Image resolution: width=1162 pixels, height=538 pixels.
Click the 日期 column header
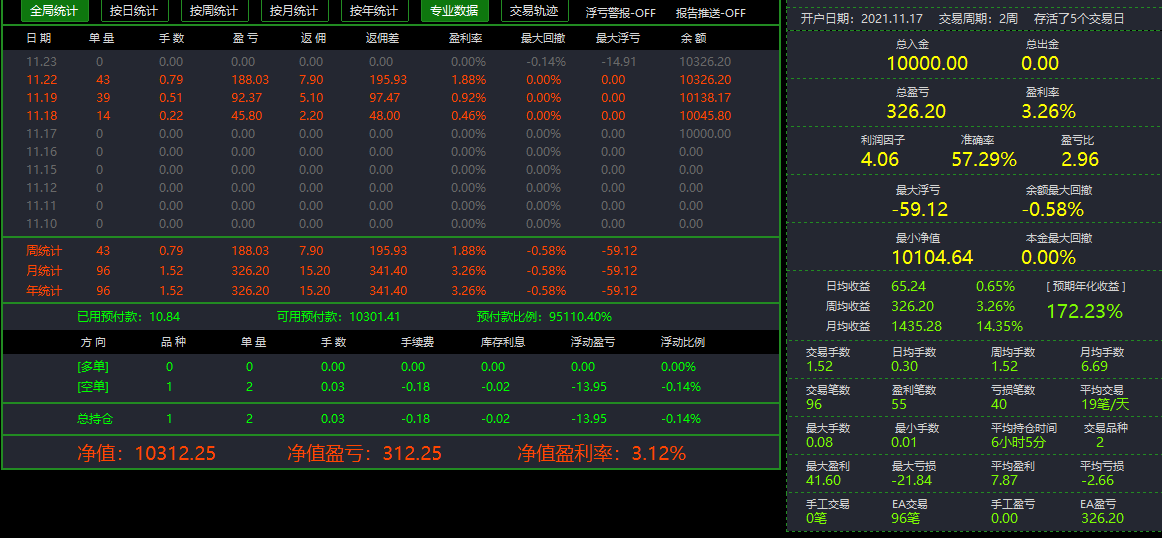39,39
